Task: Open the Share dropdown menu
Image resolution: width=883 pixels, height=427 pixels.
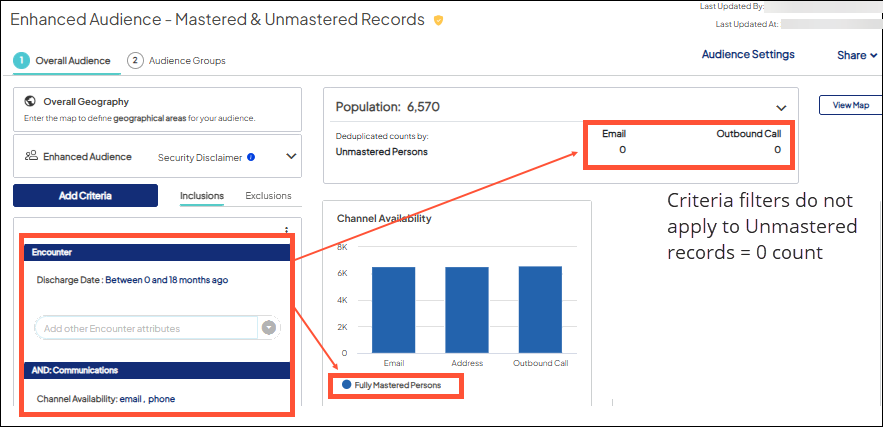Action: [x=857, y=55]
